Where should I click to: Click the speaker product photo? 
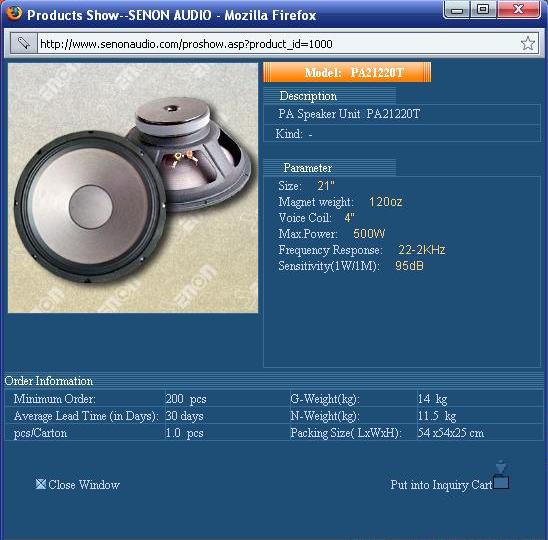pos(133,188)
